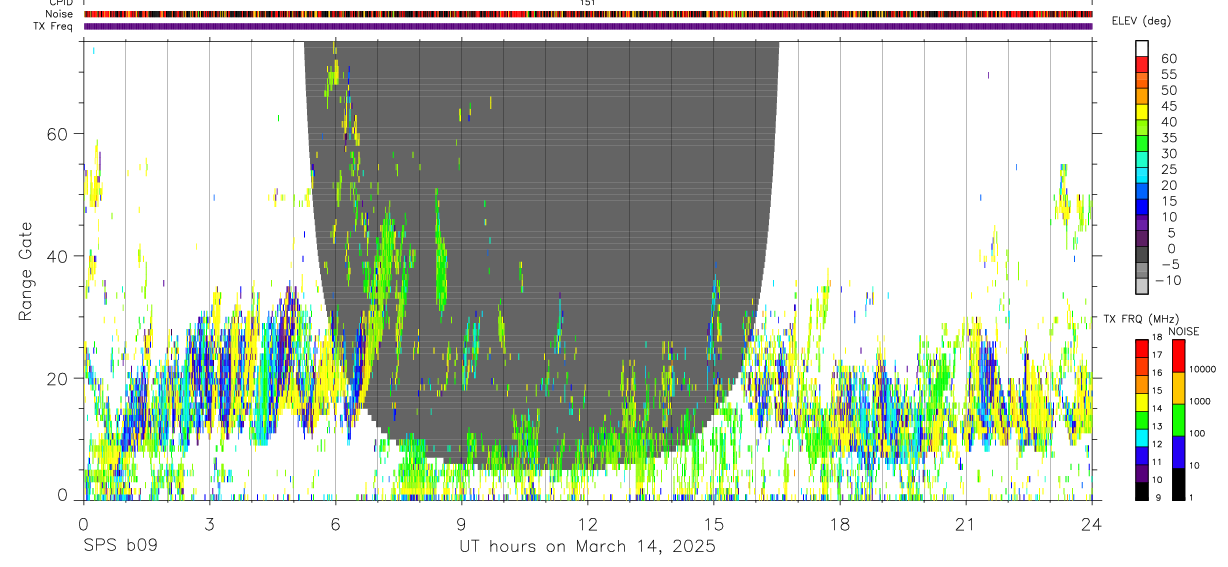
Task: Click x-axis tick label 9
Action: (x=461, y=525)
